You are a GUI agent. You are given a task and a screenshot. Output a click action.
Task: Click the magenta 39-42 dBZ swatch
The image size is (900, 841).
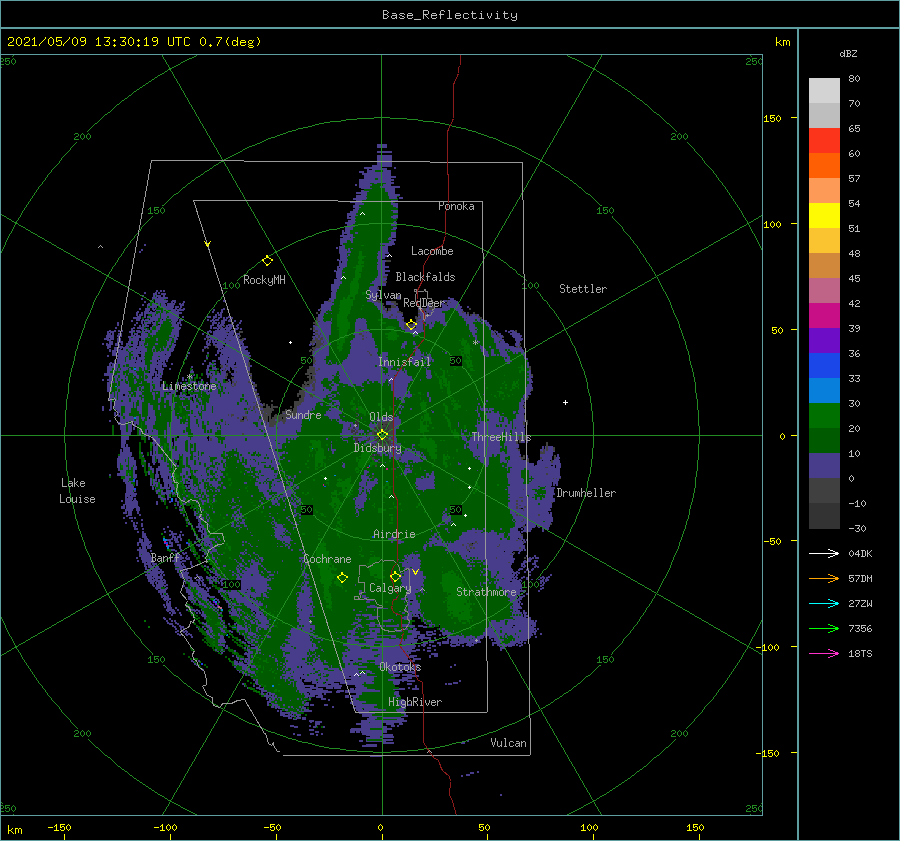[x=824, y=316]
